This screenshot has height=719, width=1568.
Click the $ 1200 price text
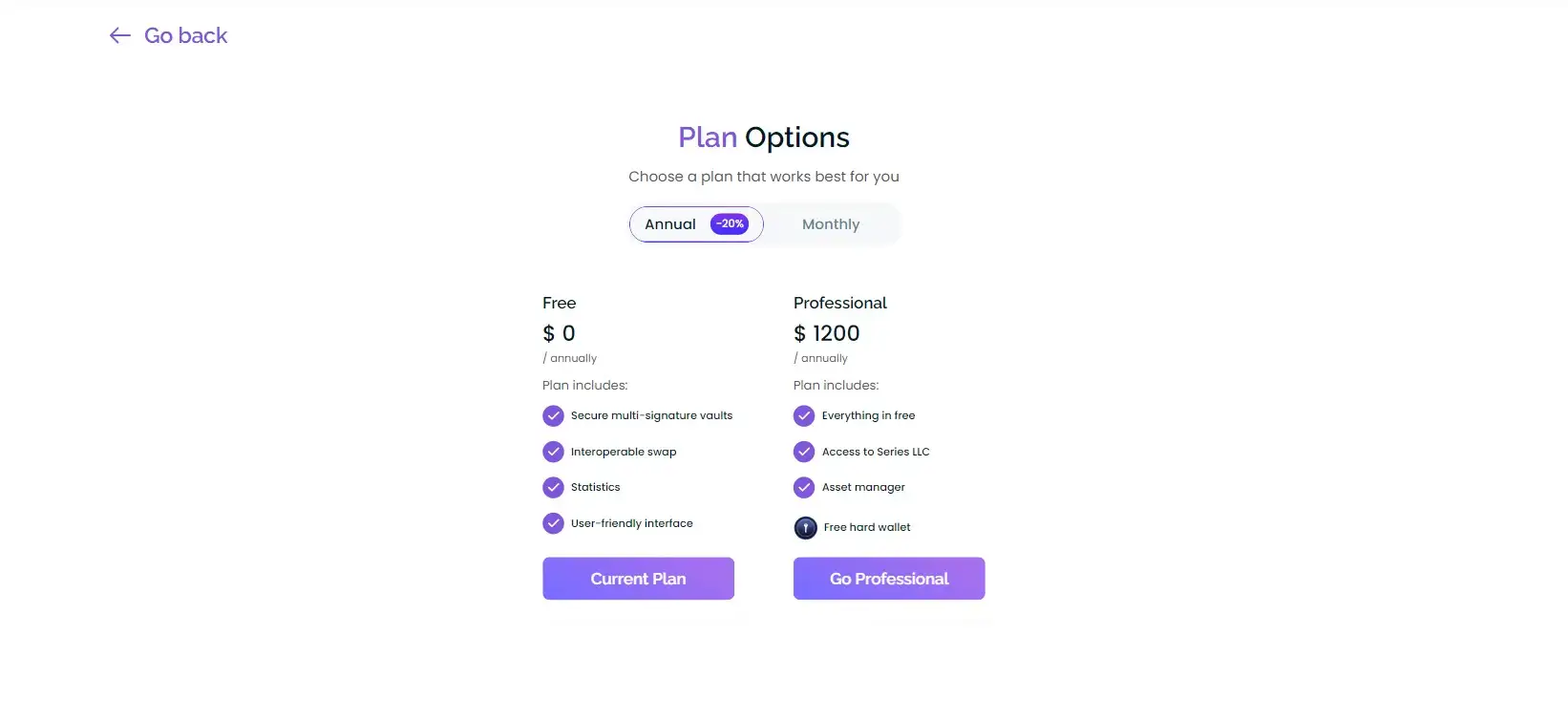(x=826, y=333)
